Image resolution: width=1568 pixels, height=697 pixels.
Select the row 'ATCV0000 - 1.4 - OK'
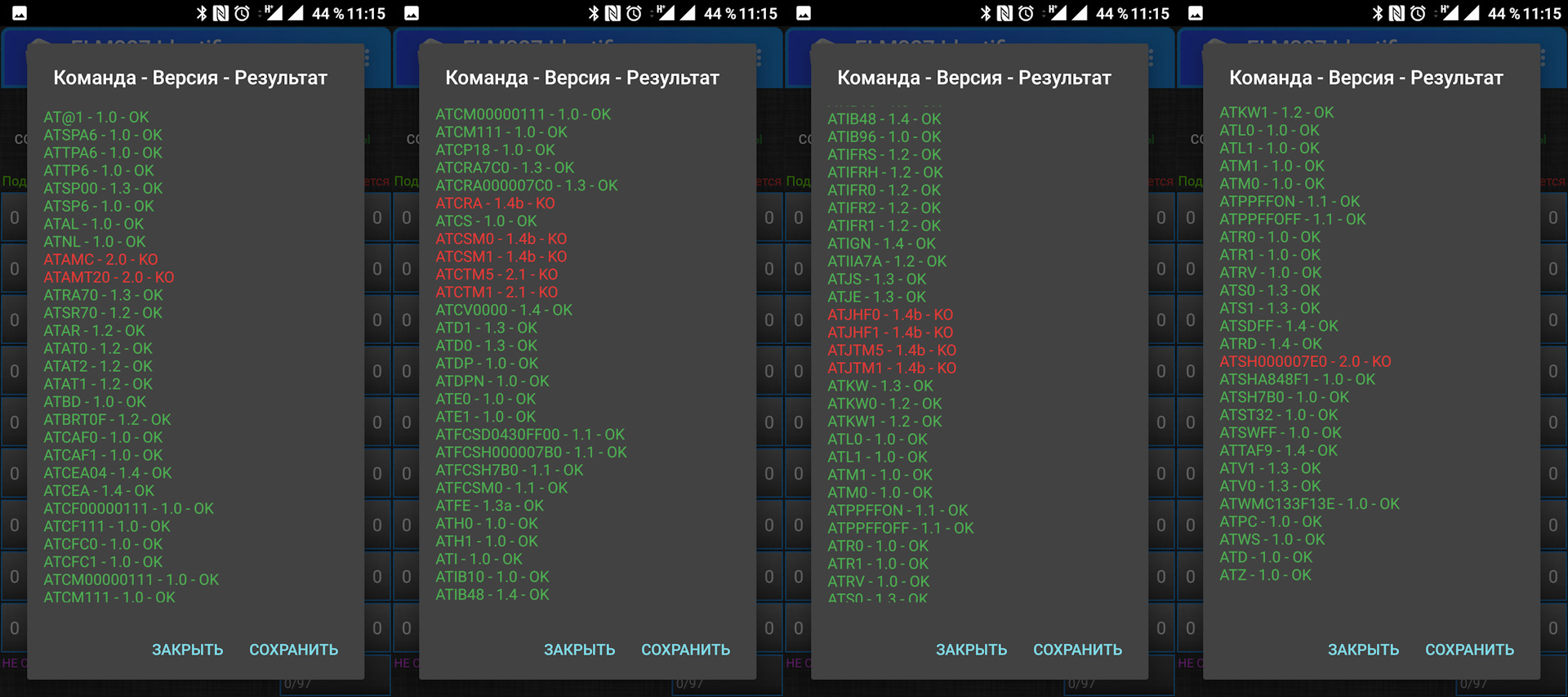tap(504, 310)
